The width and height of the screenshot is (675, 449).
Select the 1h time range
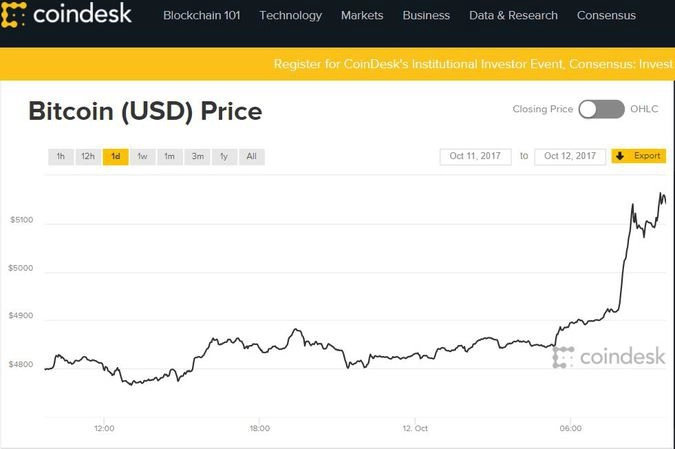60,156
